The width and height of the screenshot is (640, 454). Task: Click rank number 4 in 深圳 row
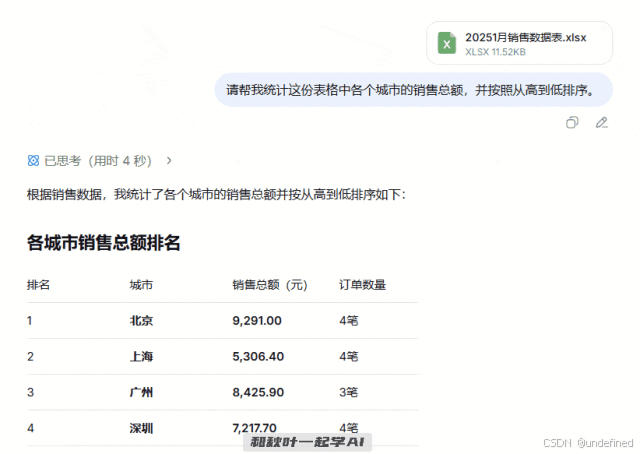[30, 428]
